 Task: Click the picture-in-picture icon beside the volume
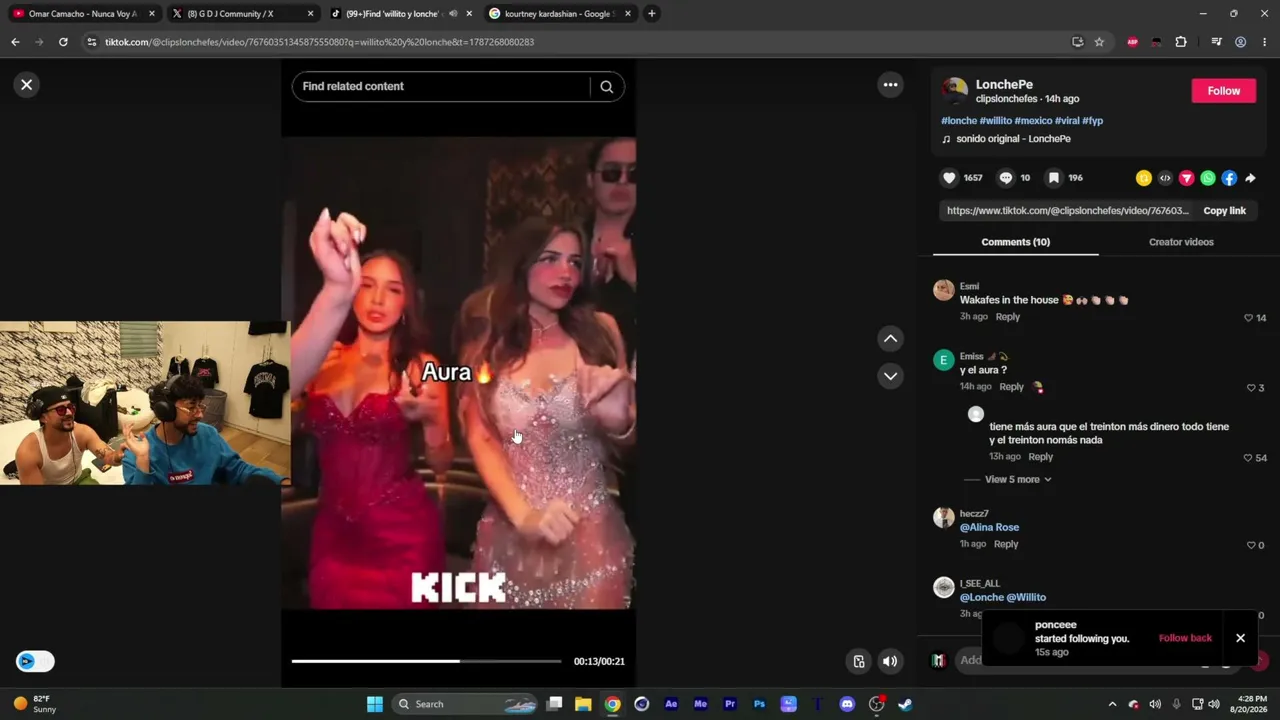[859, 661]
